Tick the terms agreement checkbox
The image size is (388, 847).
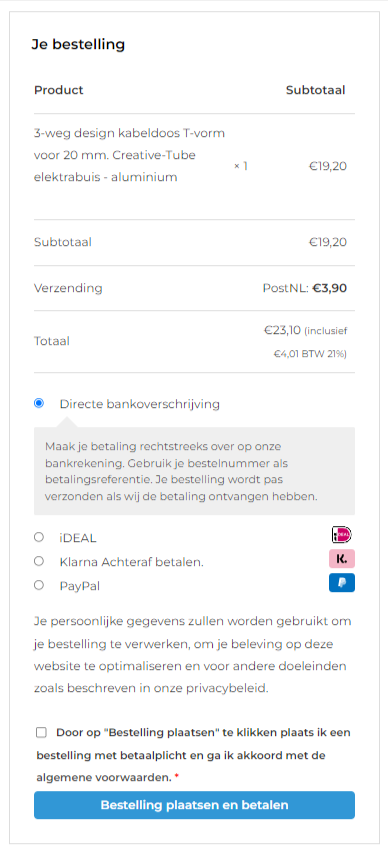coord(42,732)
